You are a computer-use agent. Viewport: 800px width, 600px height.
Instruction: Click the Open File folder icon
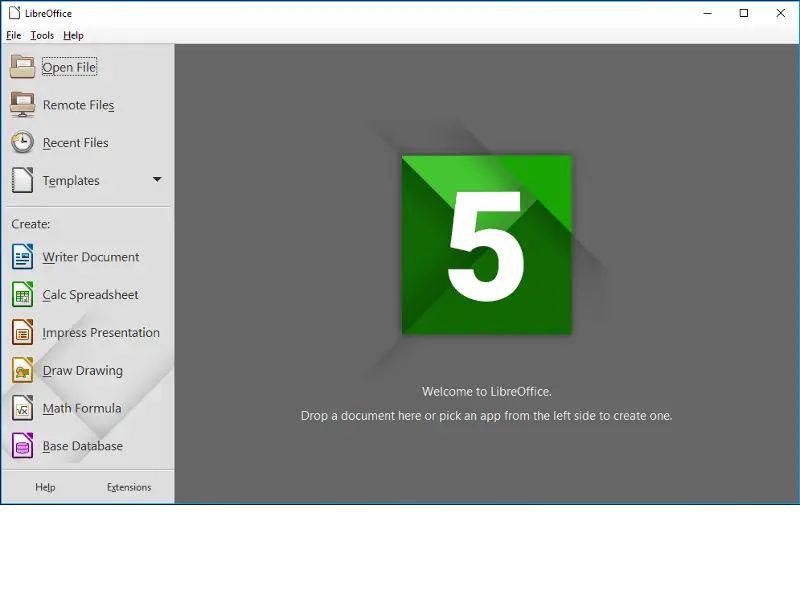[22, 67]
